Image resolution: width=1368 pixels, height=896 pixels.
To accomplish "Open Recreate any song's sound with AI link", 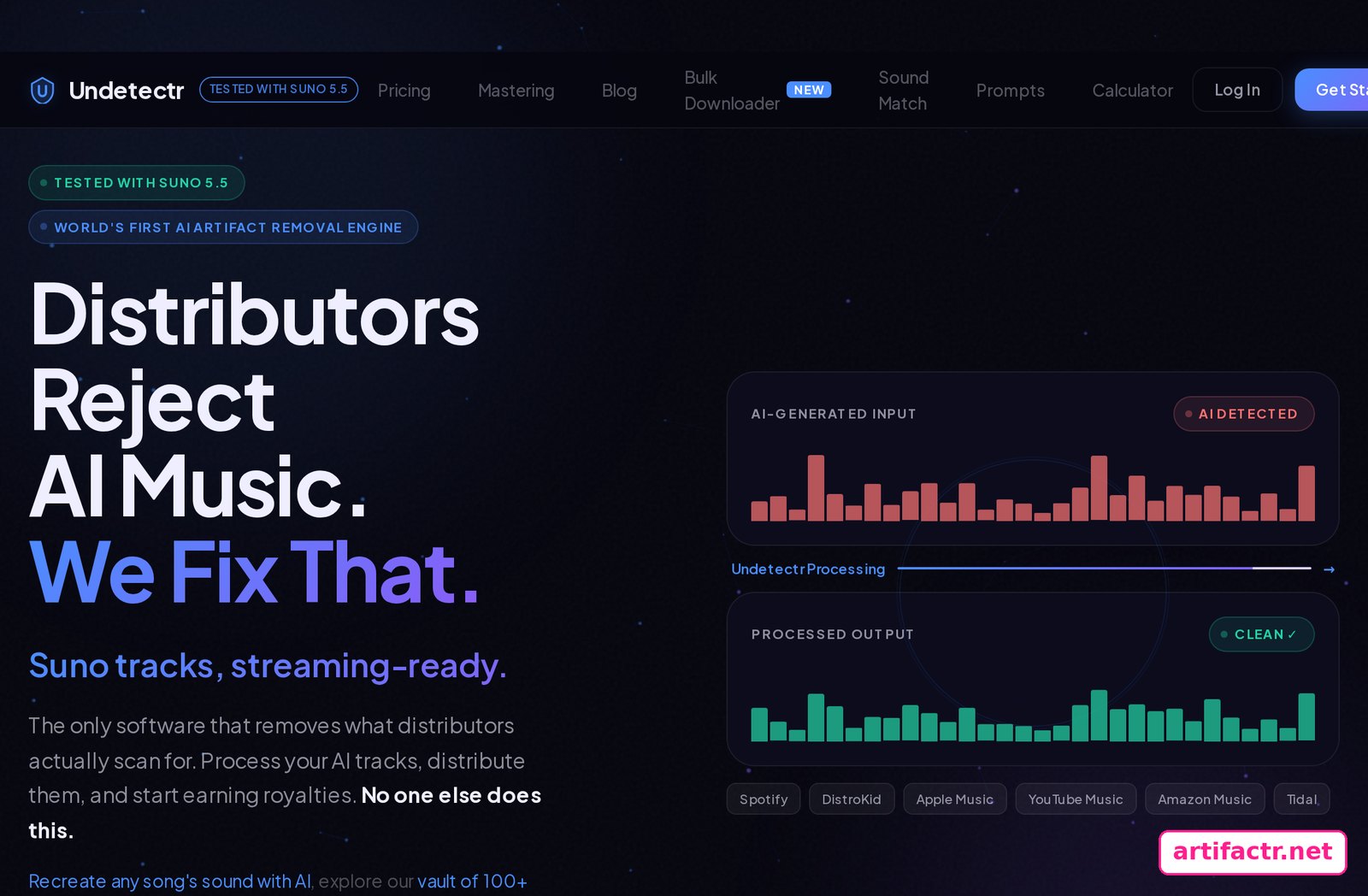I will tap(170, 881).
